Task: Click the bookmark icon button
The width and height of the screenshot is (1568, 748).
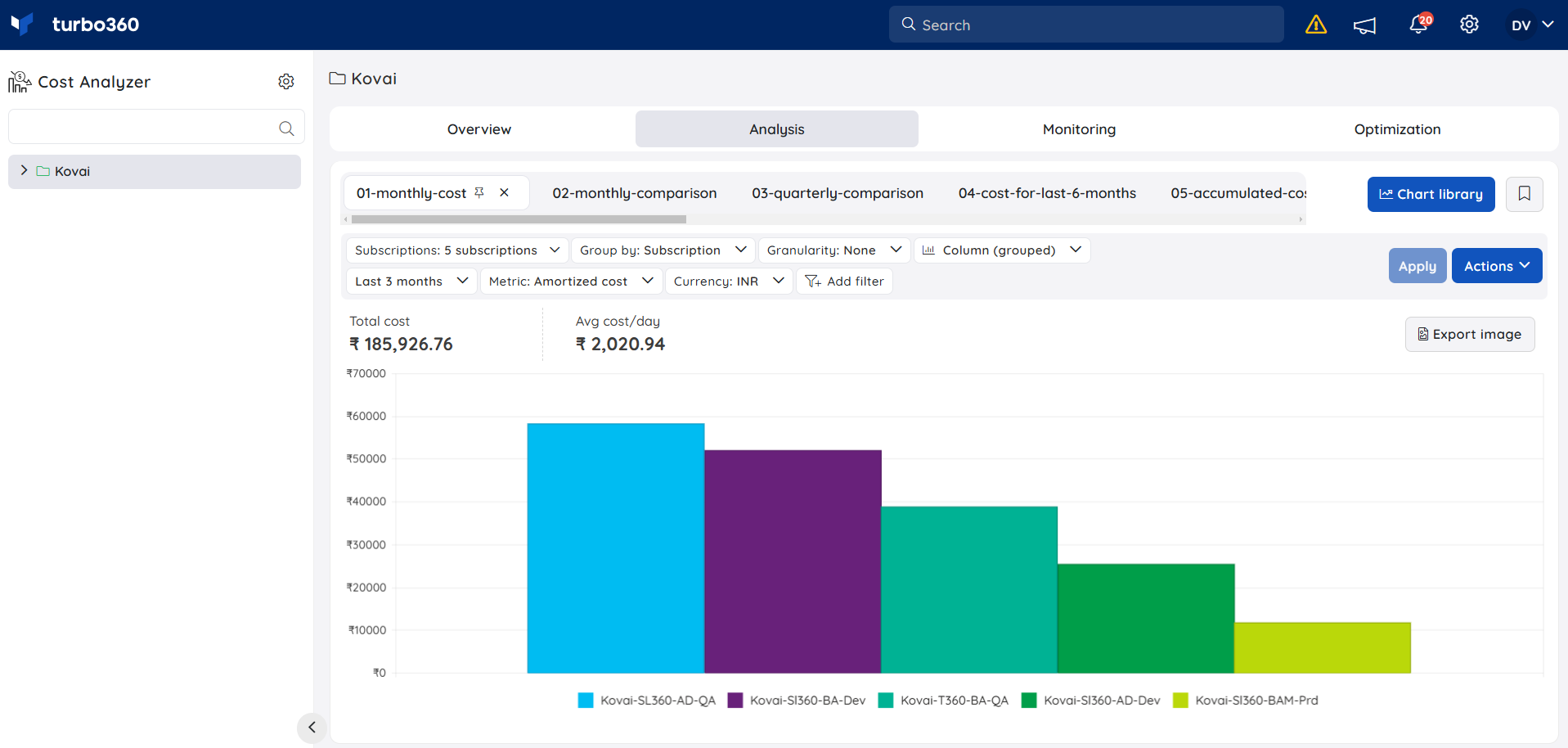Action: [x=1524, y=194]
